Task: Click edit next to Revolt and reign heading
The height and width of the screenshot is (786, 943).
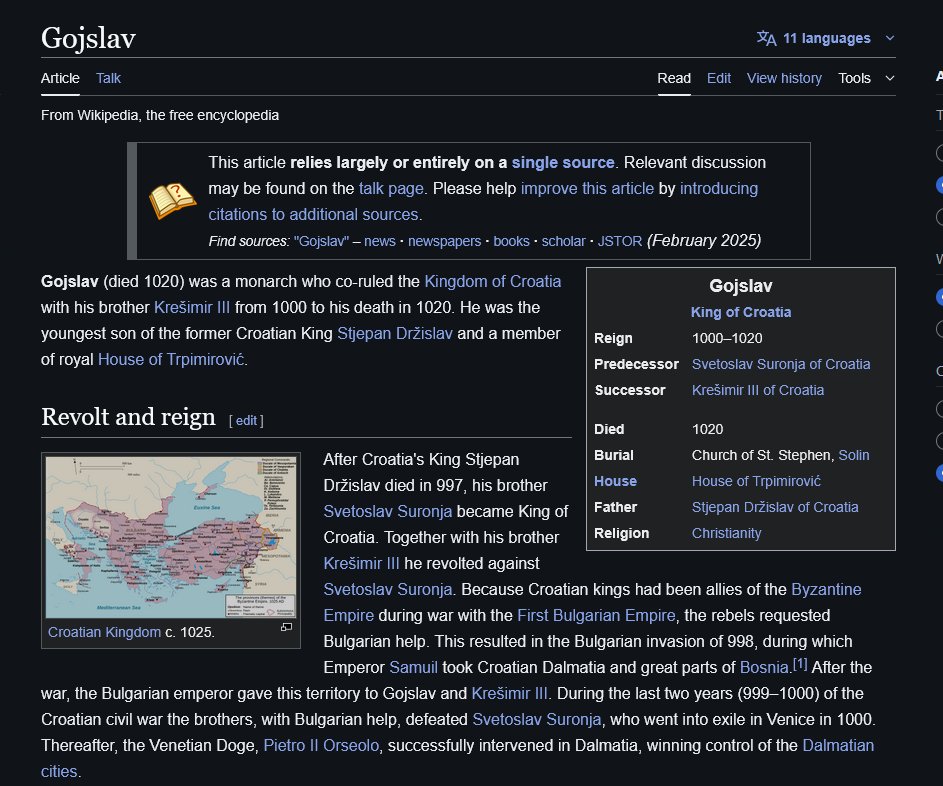Action: 246,420
